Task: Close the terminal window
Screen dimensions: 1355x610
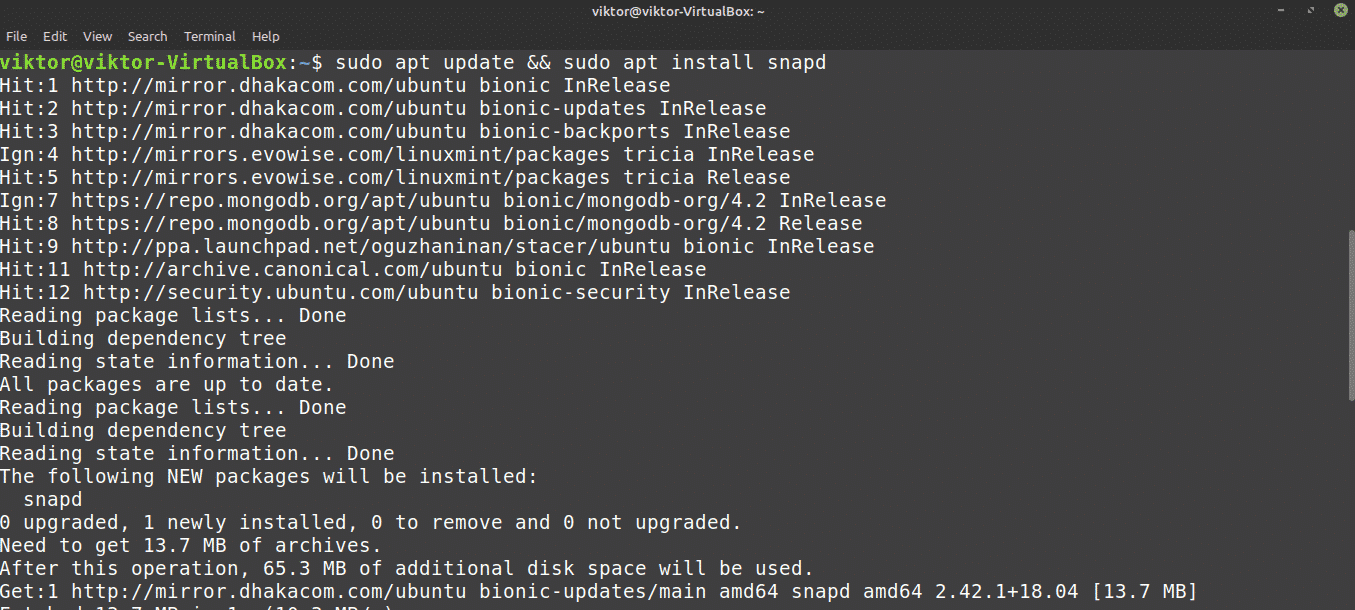Action: click(1340, 10)
